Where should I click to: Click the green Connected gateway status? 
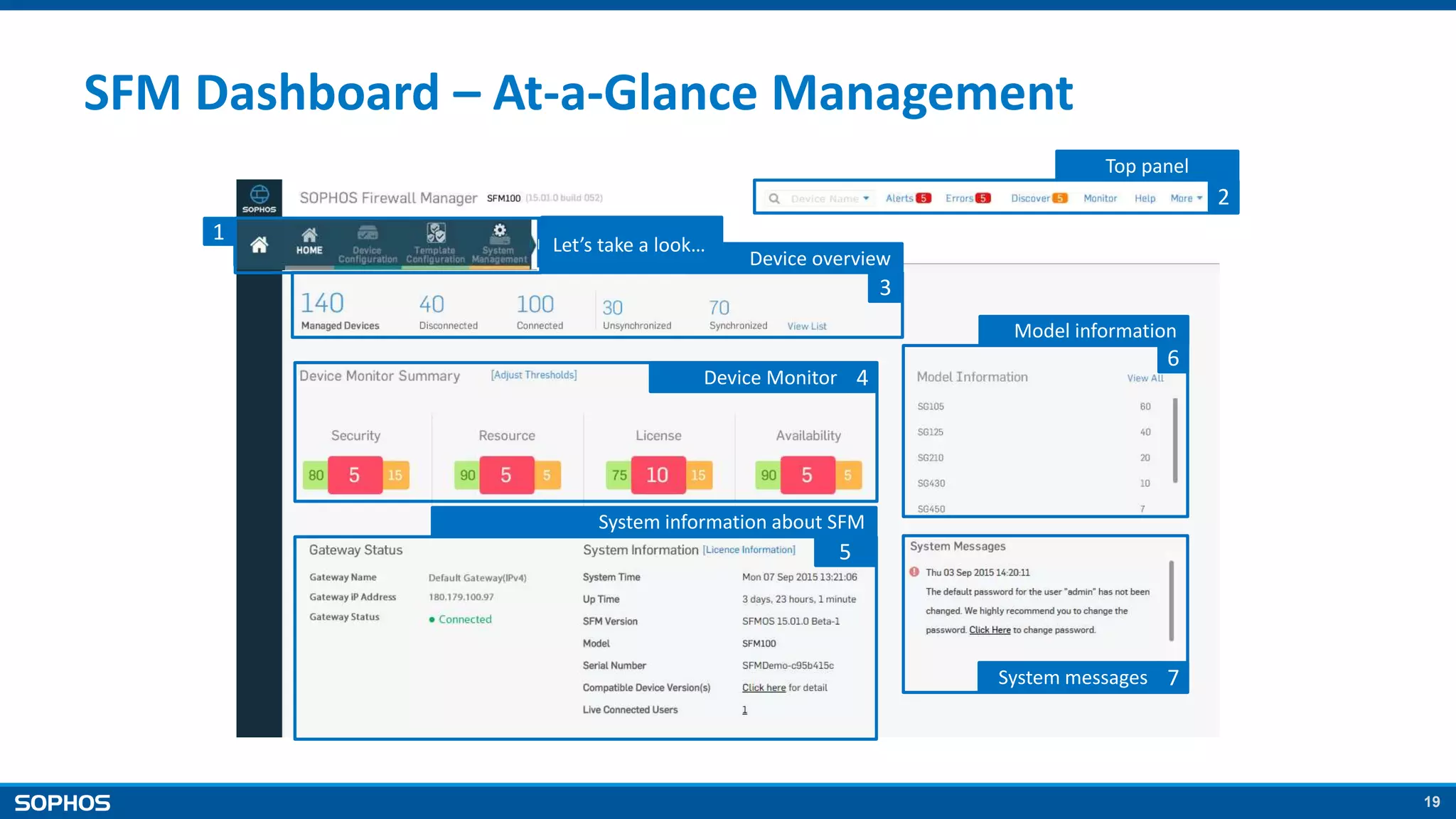click(461, 619)
